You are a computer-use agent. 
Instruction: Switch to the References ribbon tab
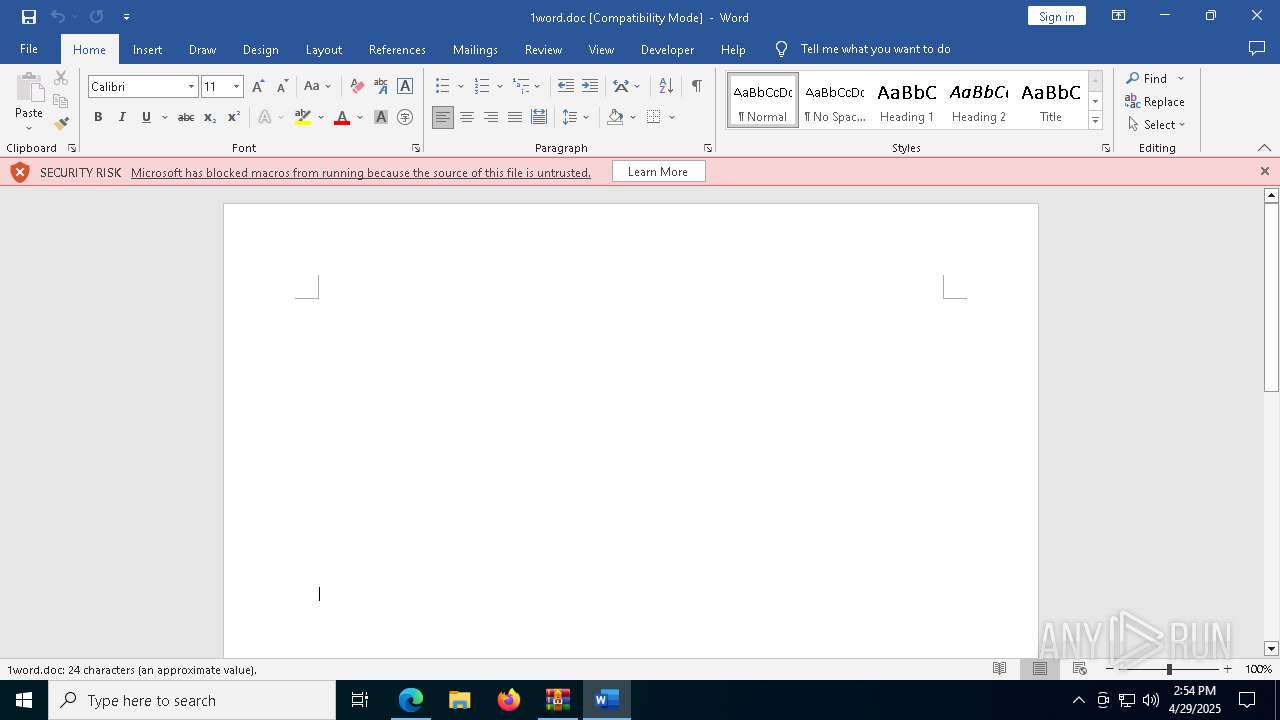click(x=397, y=49)
